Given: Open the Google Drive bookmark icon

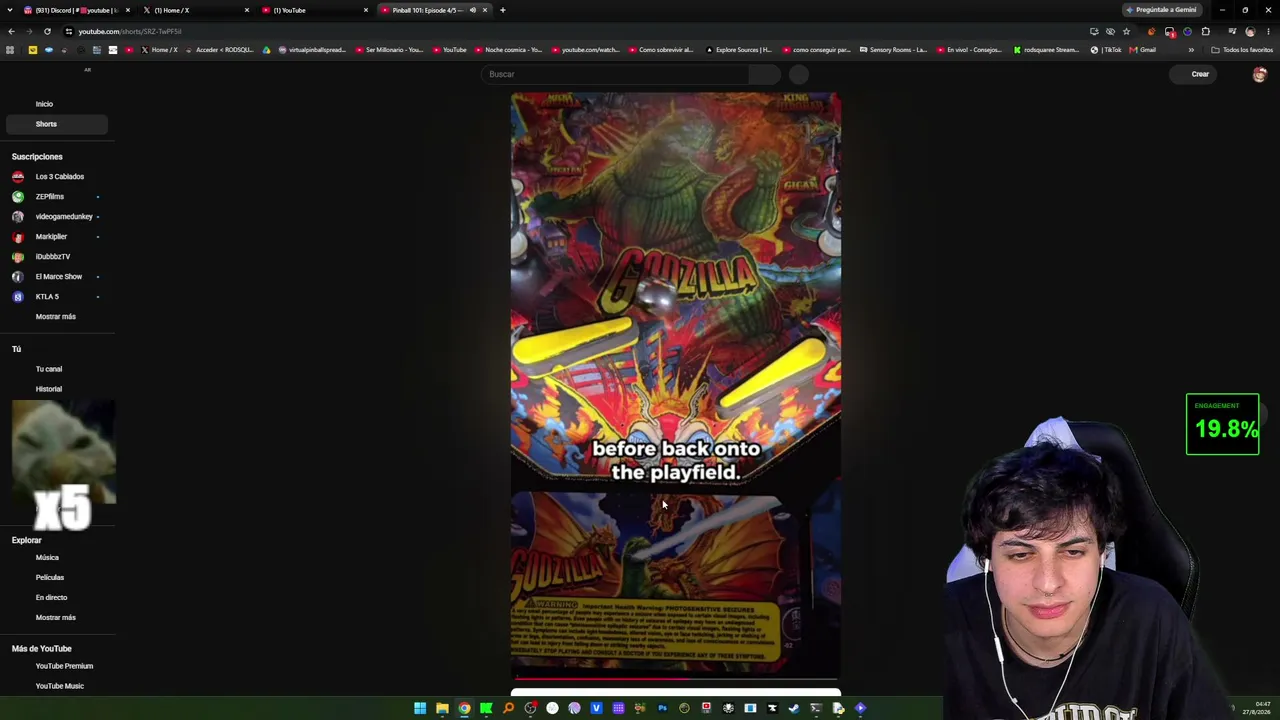Looking at the screenshot, I should click(266, 50).
